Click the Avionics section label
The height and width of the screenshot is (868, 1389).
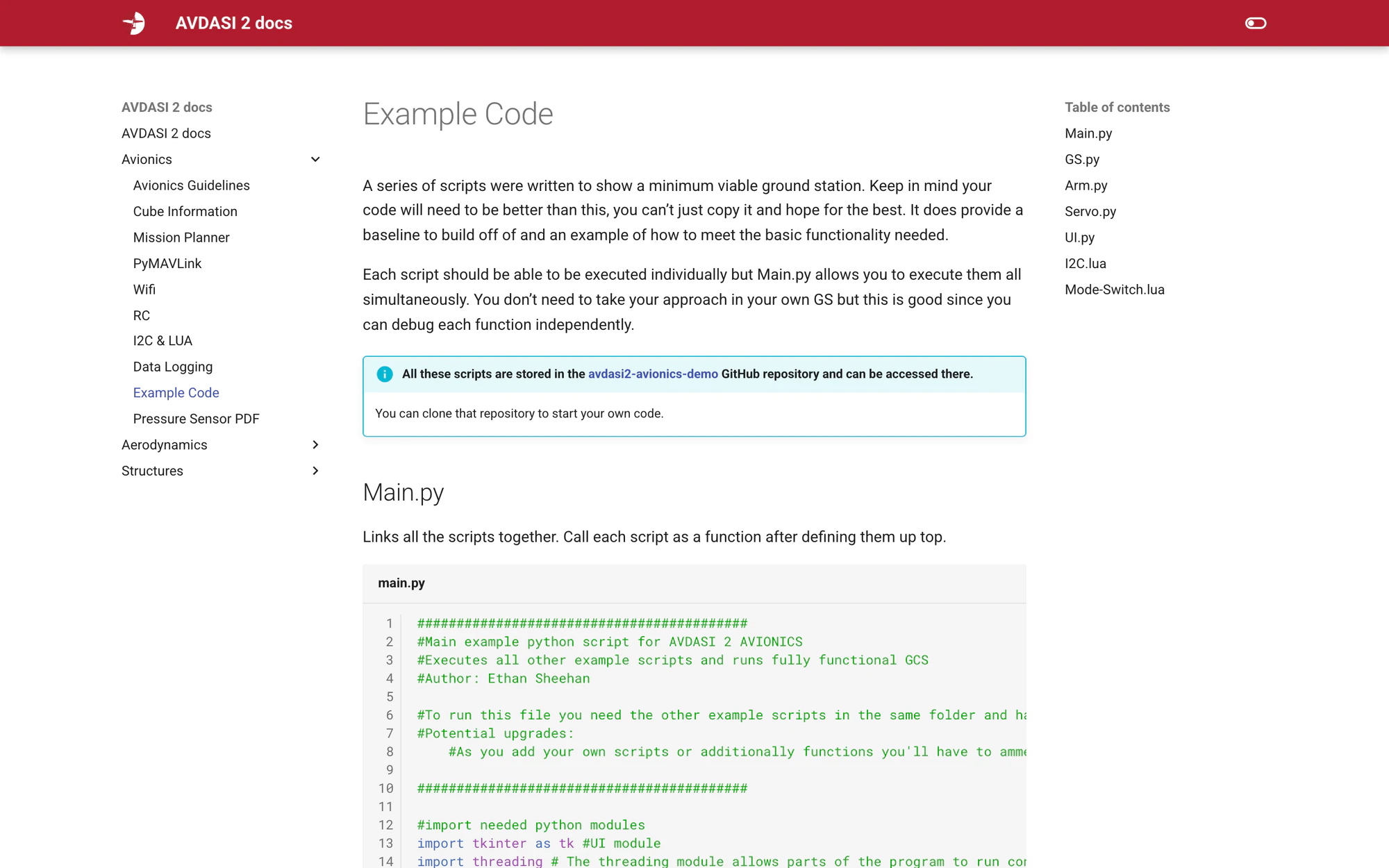(x=147, y=160)
